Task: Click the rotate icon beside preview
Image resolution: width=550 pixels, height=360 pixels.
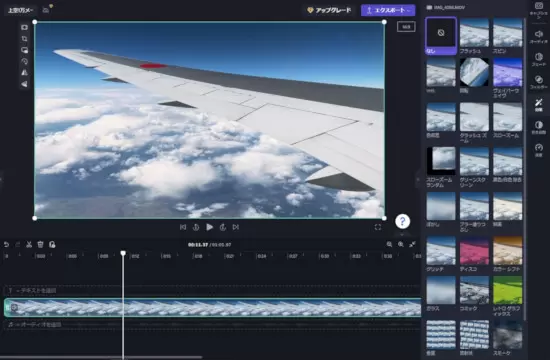Action: [x=24, y=61]
